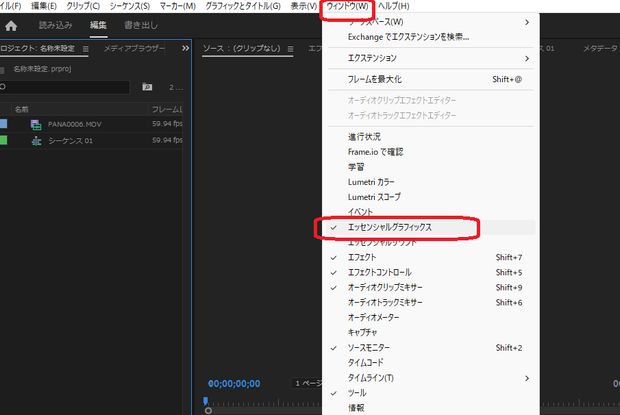Open the マーカー(M) menu

point(178,6)
